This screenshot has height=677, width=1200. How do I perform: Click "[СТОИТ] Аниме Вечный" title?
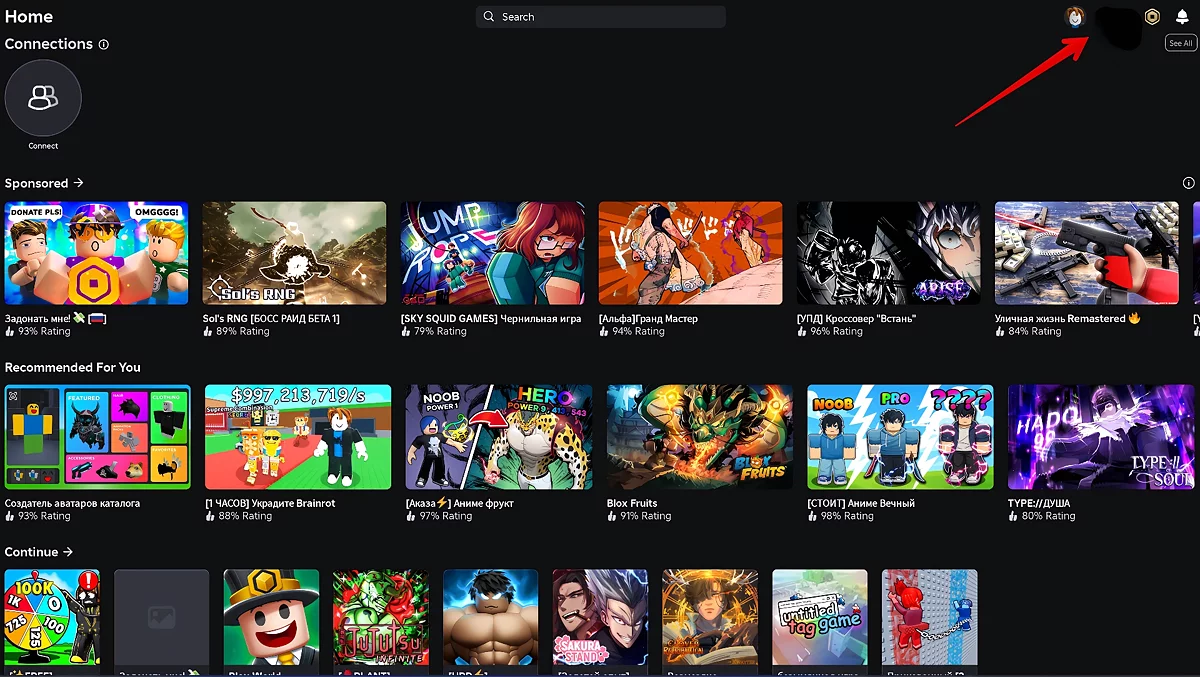[863, 504]
